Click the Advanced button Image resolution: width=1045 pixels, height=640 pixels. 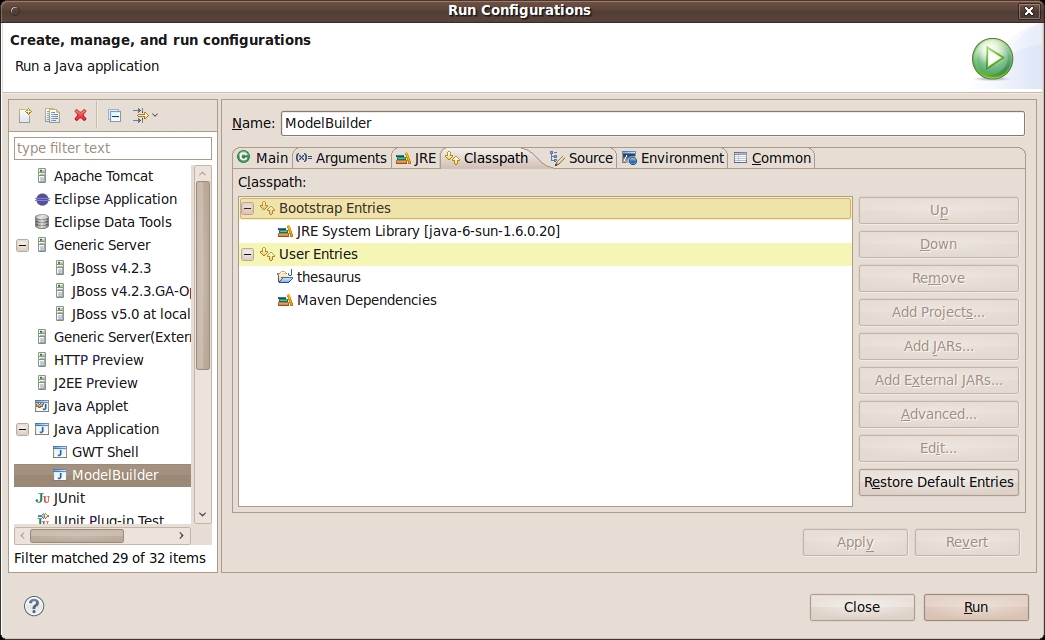click(938, 414)
